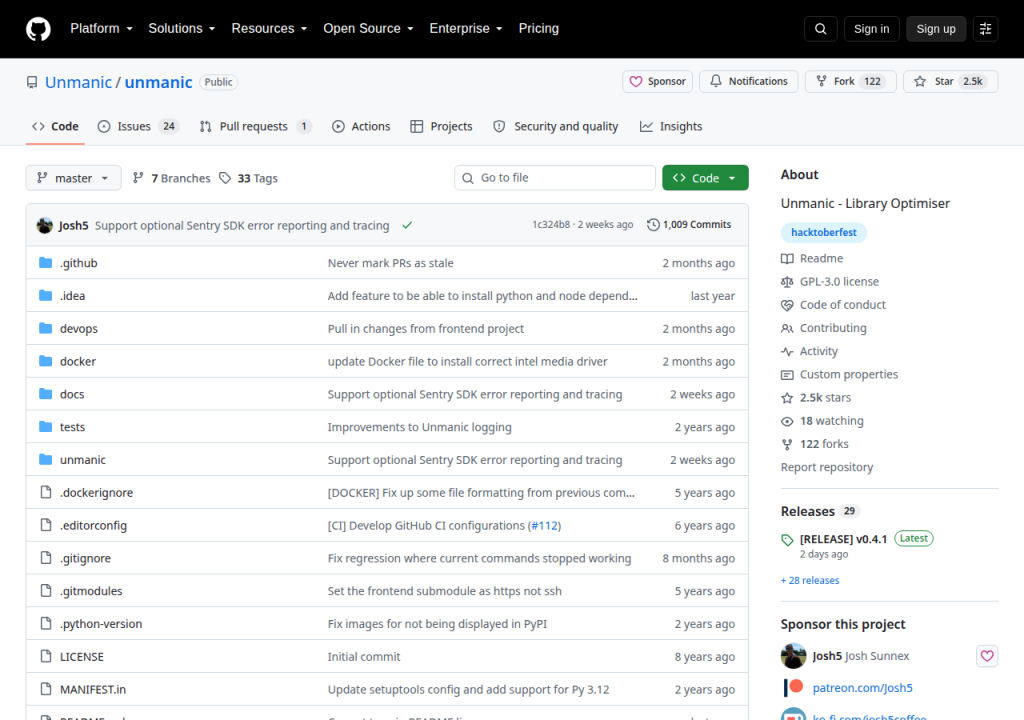This screenshot has height=720, width=1024.
Task: Open the unmanic folder
Action: point(82,460)
